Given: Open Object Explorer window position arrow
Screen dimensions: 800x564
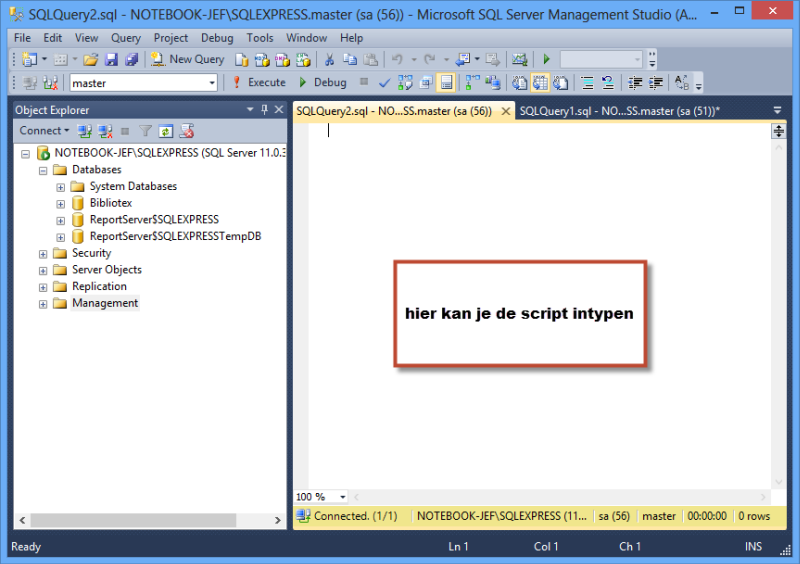Looking at the screenshot, I should pyautogui.click(x=250, y=110).
